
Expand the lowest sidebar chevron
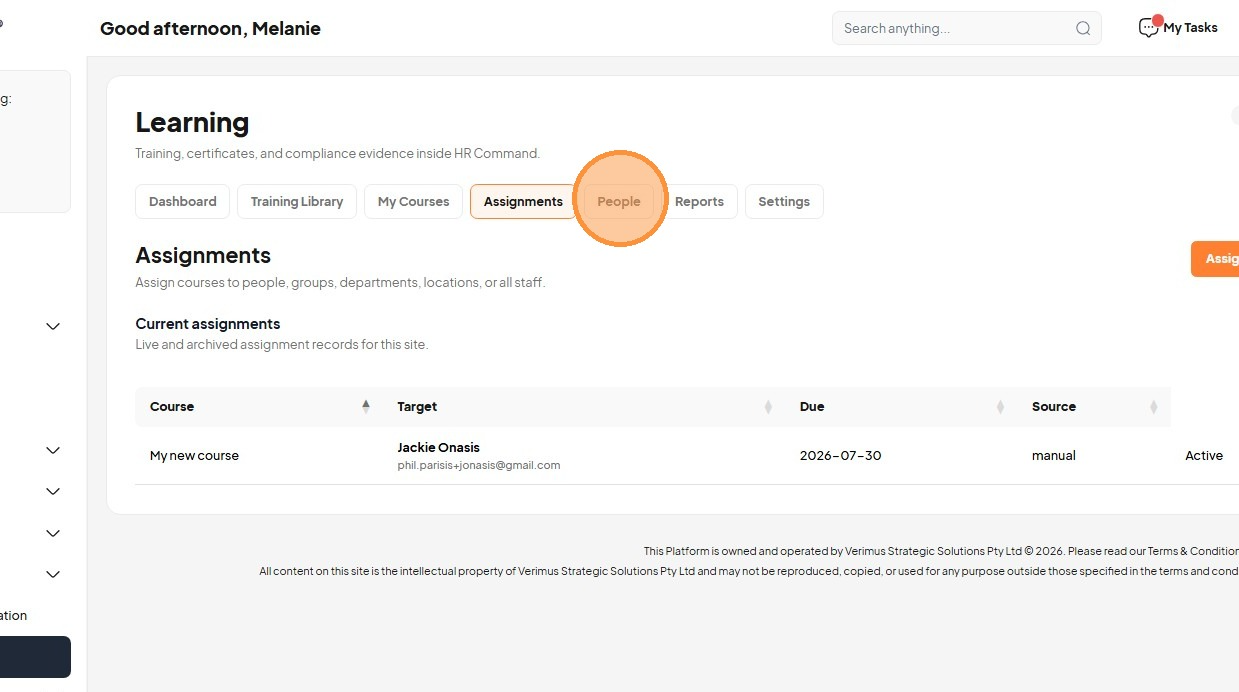tap(53, 574)
